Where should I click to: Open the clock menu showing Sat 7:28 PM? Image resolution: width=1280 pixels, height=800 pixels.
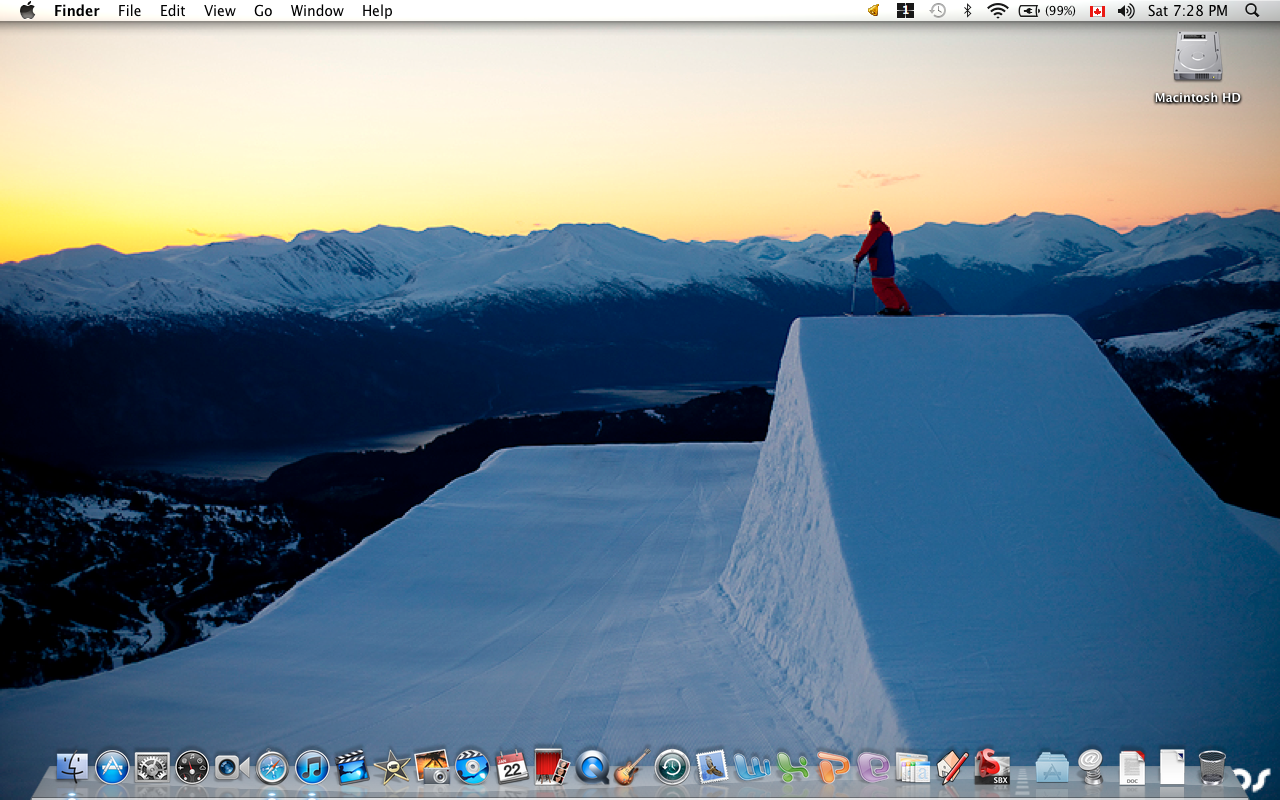(1186, 11)
